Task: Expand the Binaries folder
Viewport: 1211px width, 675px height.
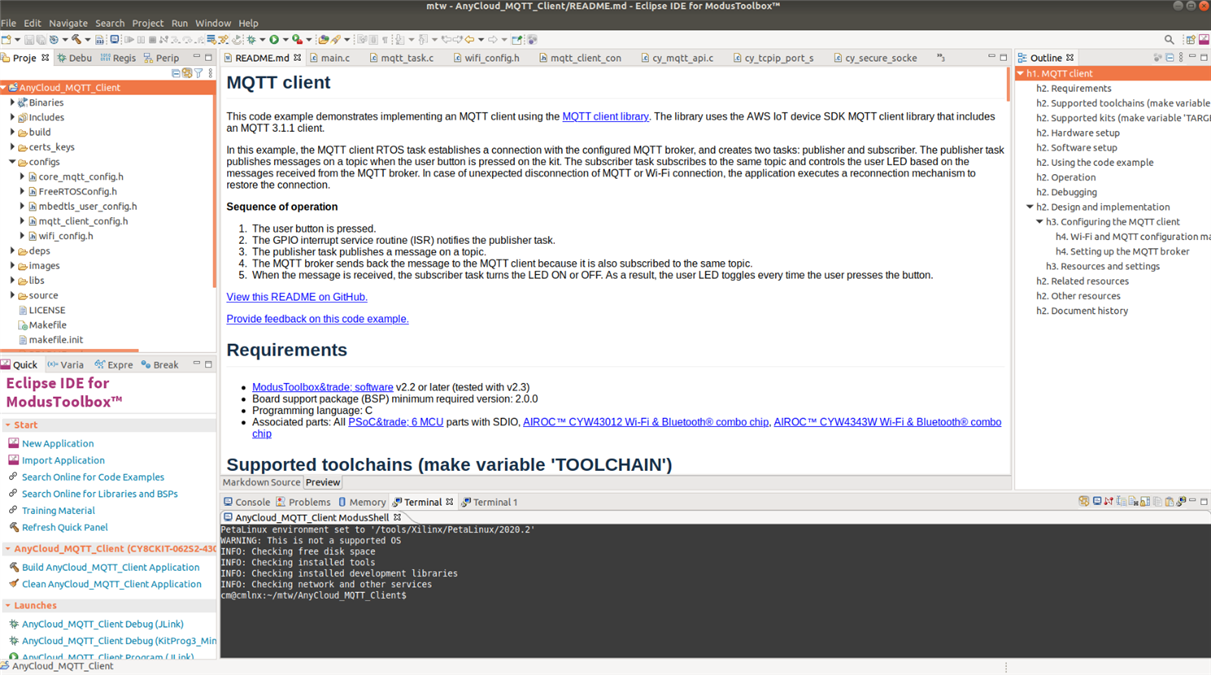Action: tap(12, 102)
